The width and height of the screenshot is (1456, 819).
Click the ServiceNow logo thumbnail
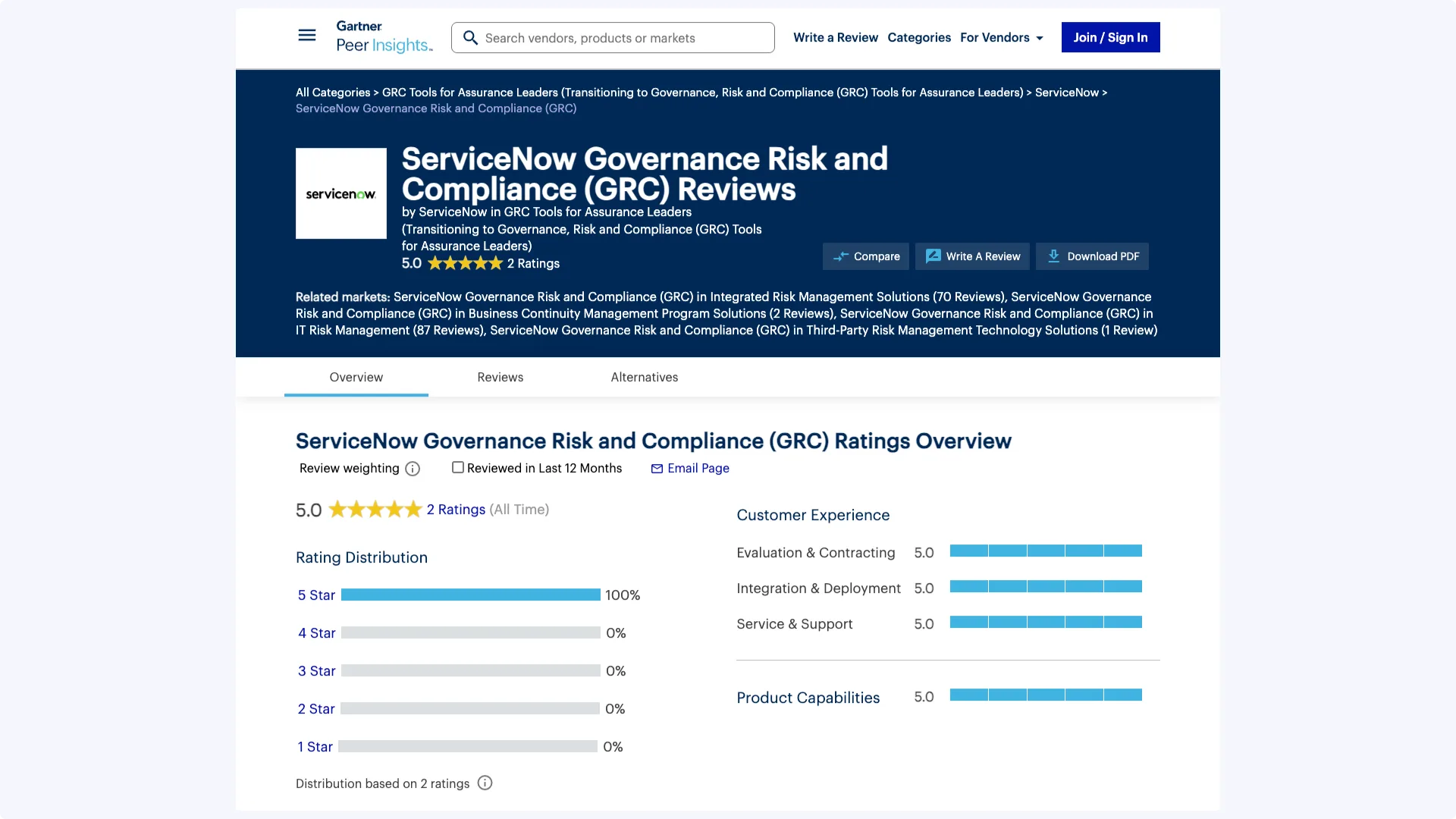(341, 193)
